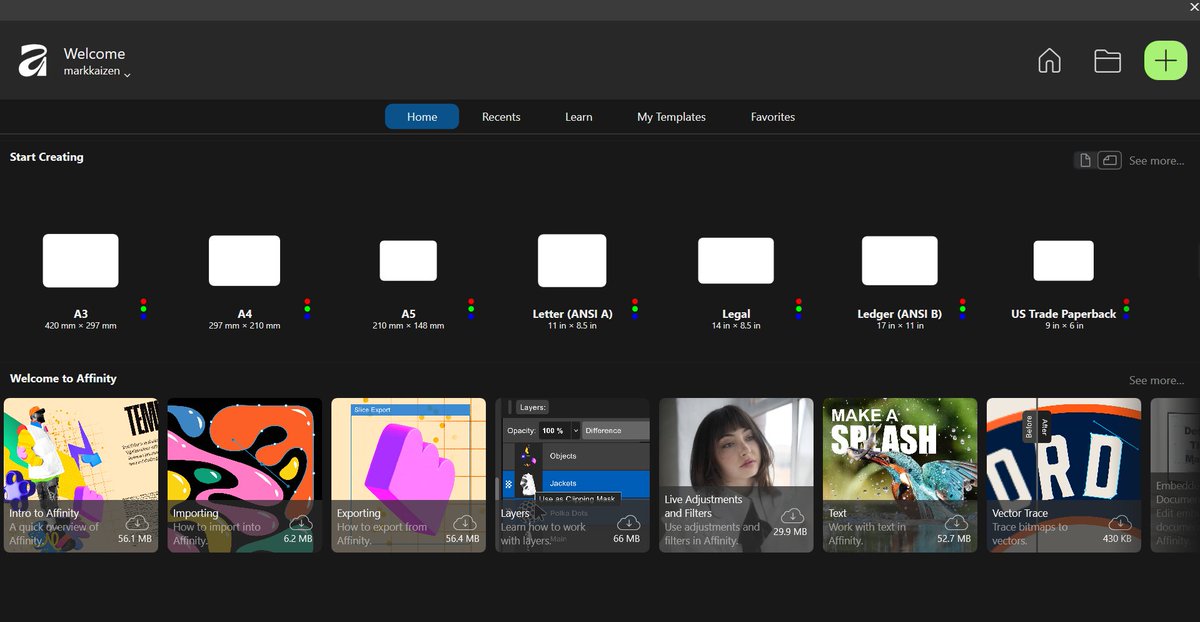Open the Exporting tutorial card

click(x=409, y=475)
